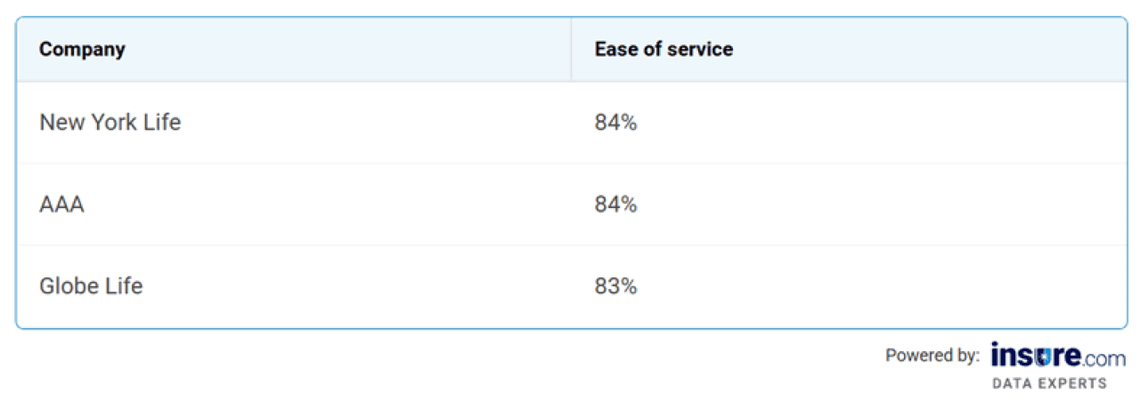The image size is (1140, 409).
Task: Click the word Life in Globe Life
Action: 125,286
